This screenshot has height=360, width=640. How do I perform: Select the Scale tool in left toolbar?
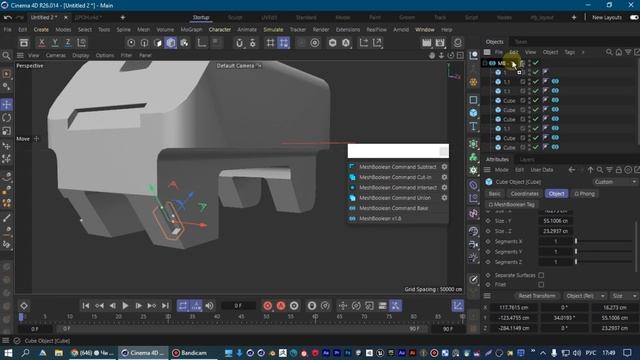click(7, 131)
